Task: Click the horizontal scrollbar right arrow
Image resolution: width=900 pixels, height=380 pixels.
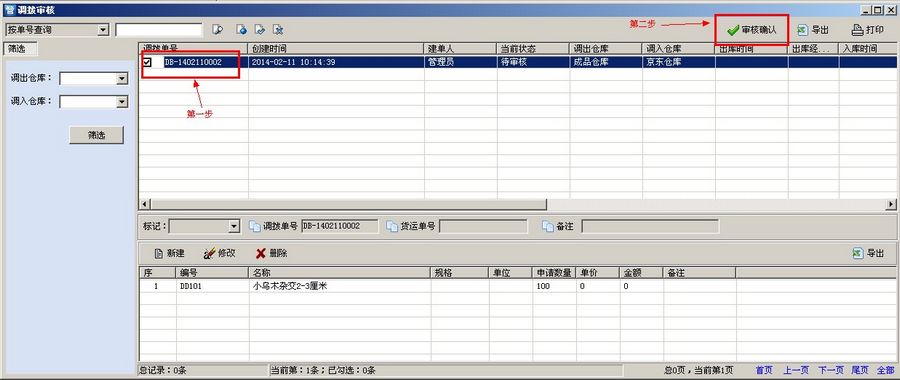Action: (891, 204)
